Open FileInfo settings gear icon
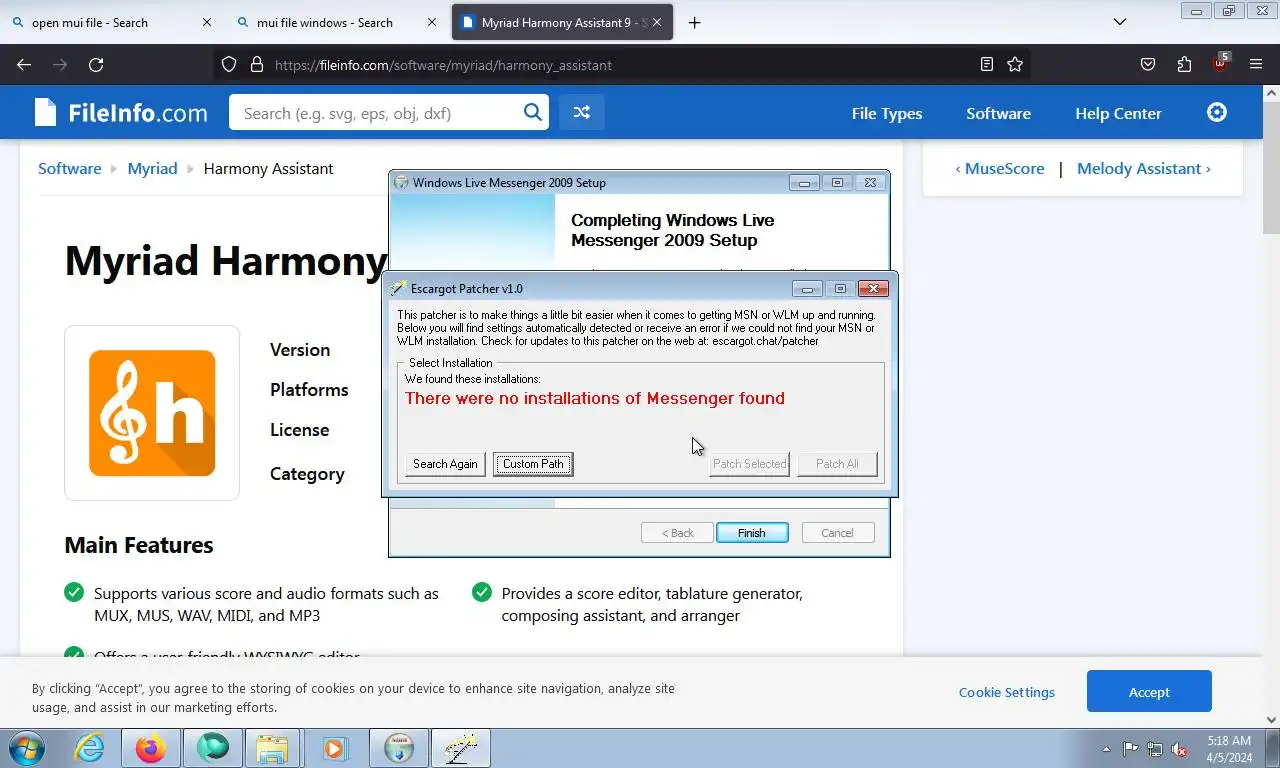Image resolution: width=1280 pixels, height=768 pixels. [1217, 112]
